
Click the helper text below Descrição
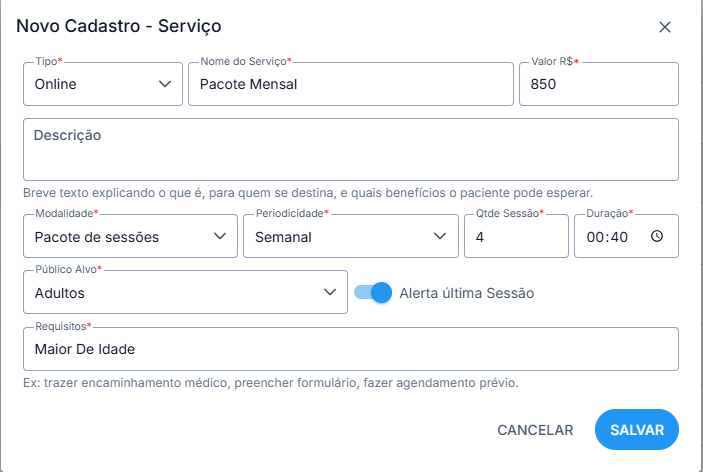click(x=308, y=192)
